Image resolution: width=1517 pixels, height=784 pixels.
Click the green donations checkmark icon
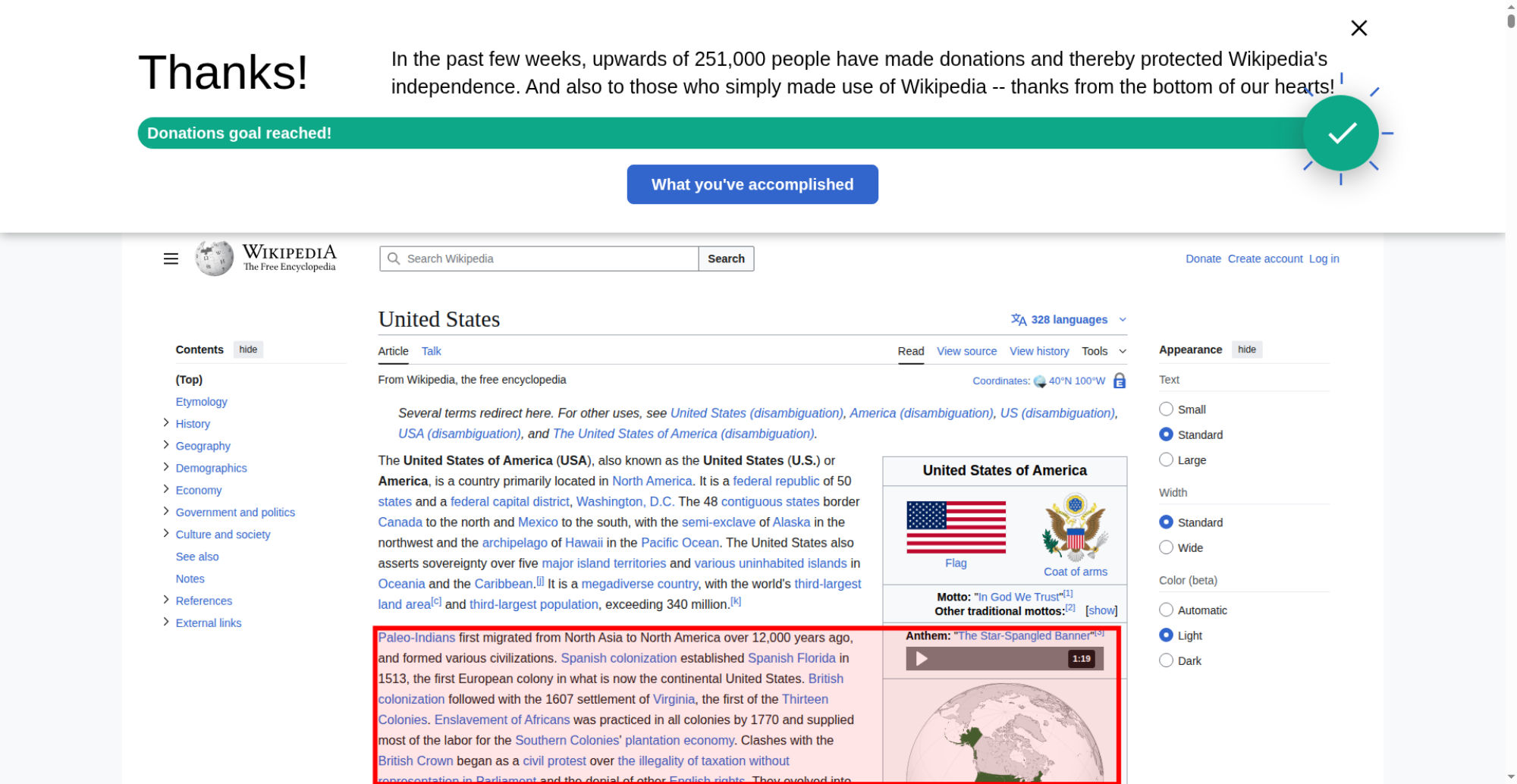[1340, 133]
